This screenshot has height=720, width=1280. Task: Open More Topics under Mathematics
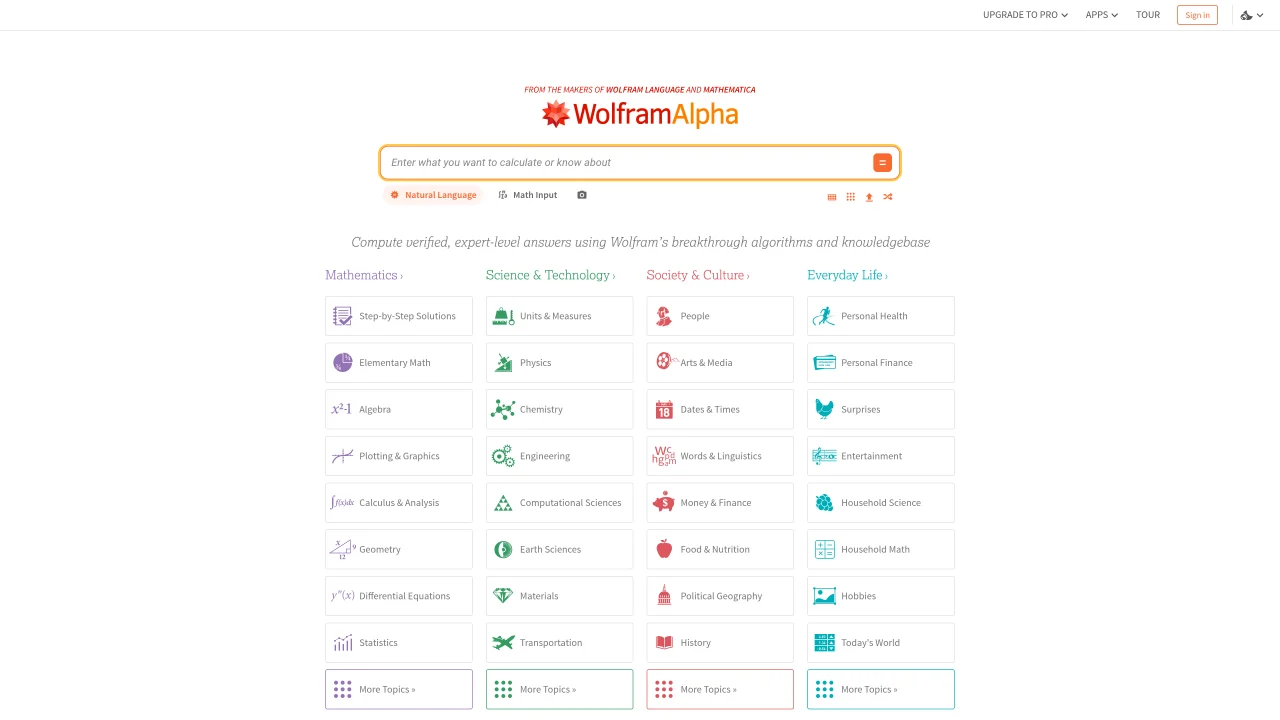coord(399,689)
